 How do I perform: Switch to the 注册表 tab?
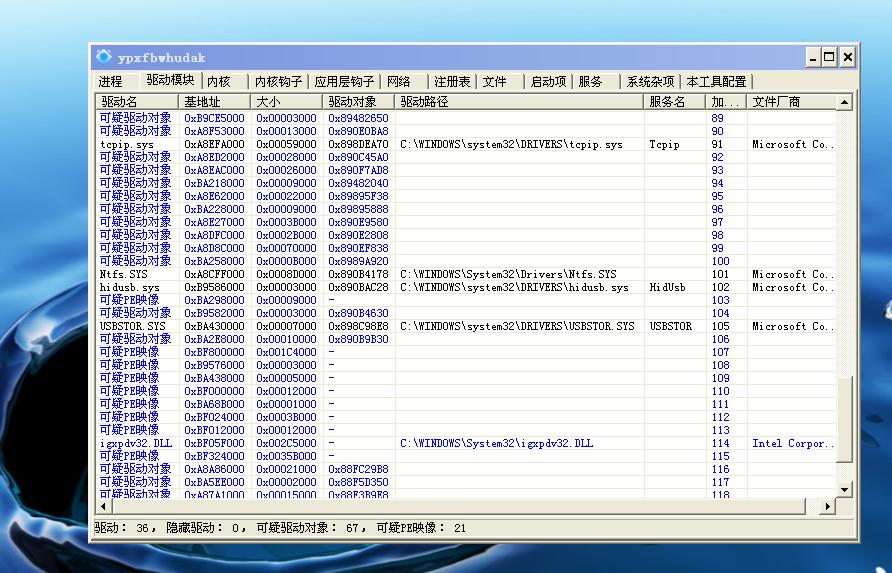pos(452,81)
